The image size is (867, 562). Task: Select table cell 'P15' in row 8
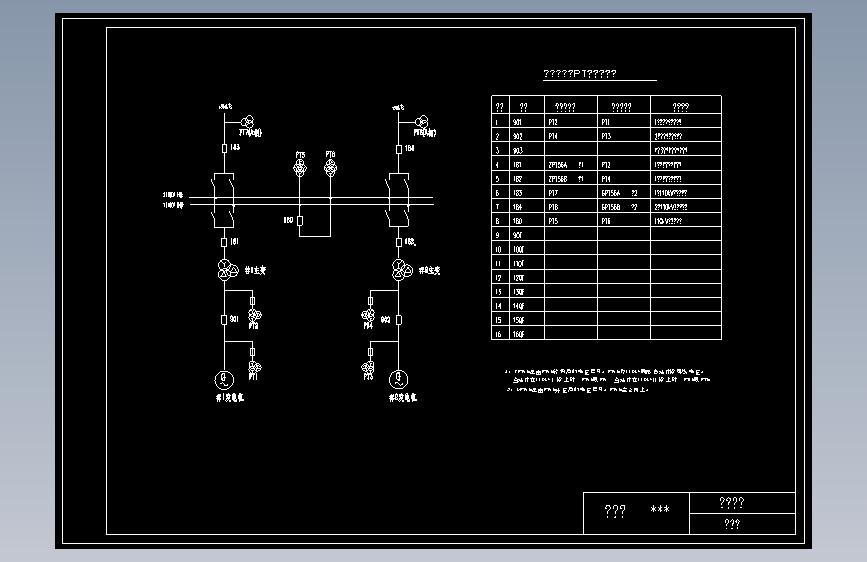click(553, 221)
